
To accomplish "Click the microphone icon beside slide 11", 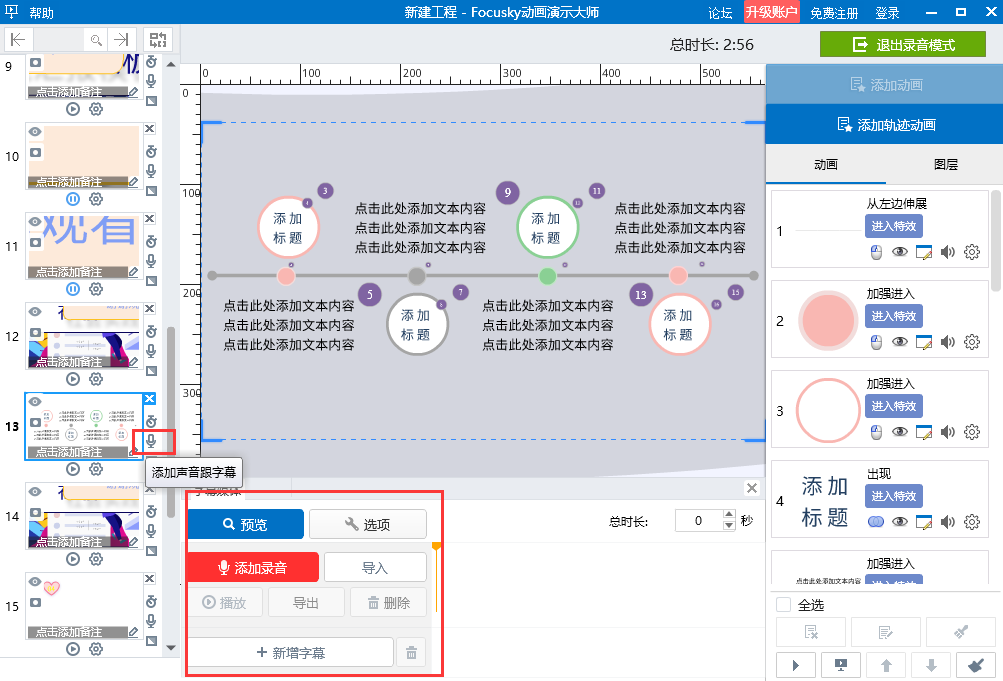I will tap(151, 261).
